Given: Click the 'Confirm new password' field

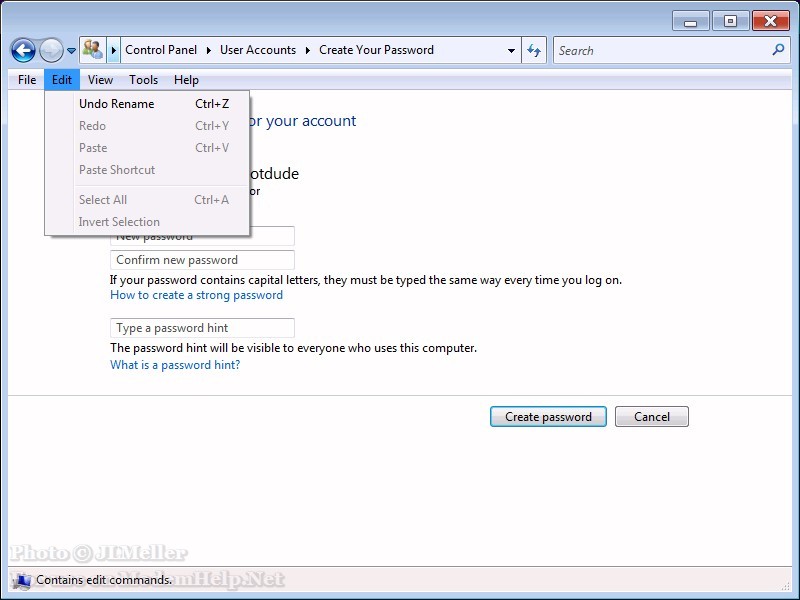Looking at the screenshot, I should pyautogui.click(x=202, y=260).
